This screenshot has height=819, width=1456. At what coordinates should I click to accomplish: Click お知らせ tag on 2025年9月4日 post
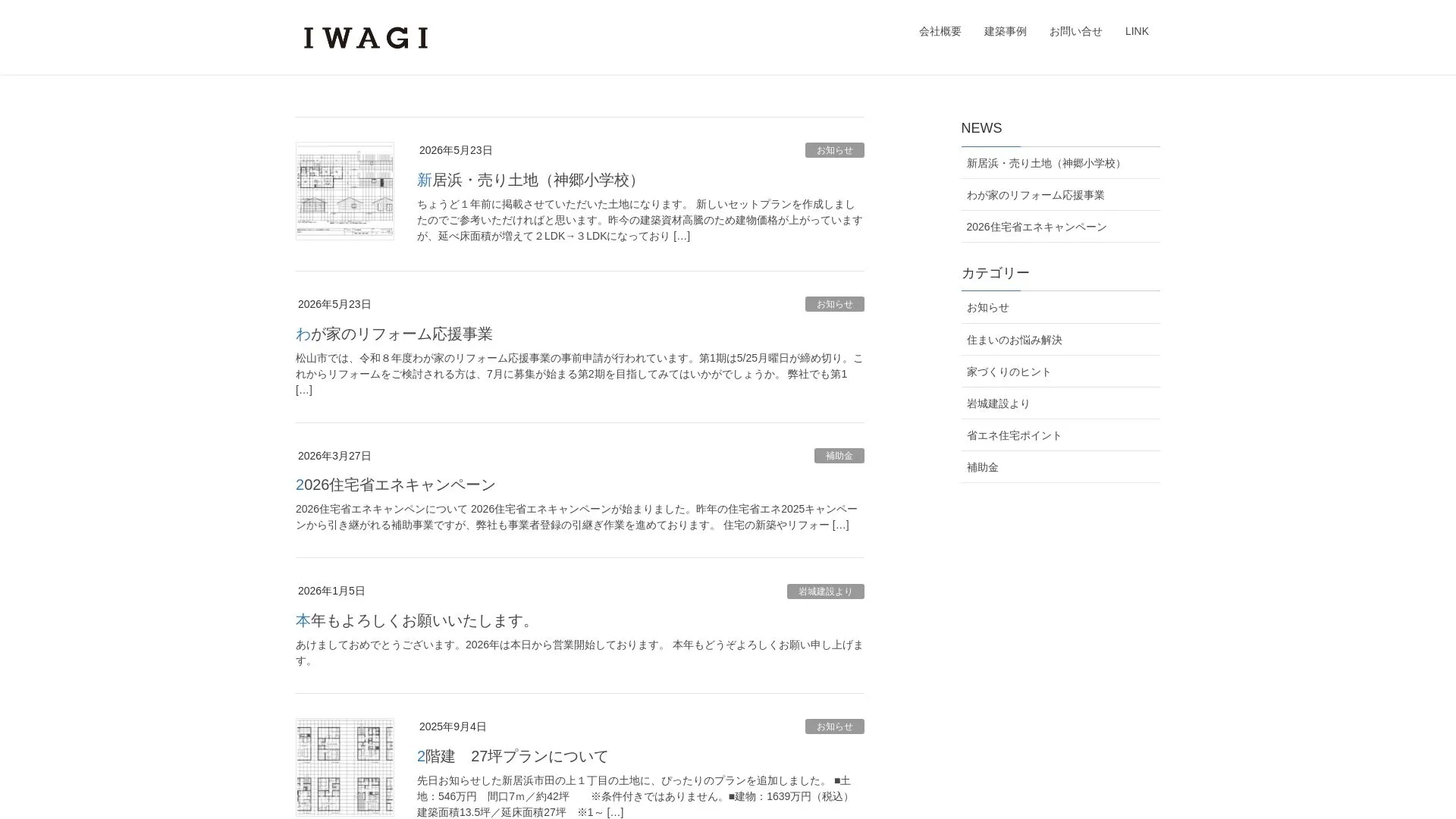click(x=834, y=726)
